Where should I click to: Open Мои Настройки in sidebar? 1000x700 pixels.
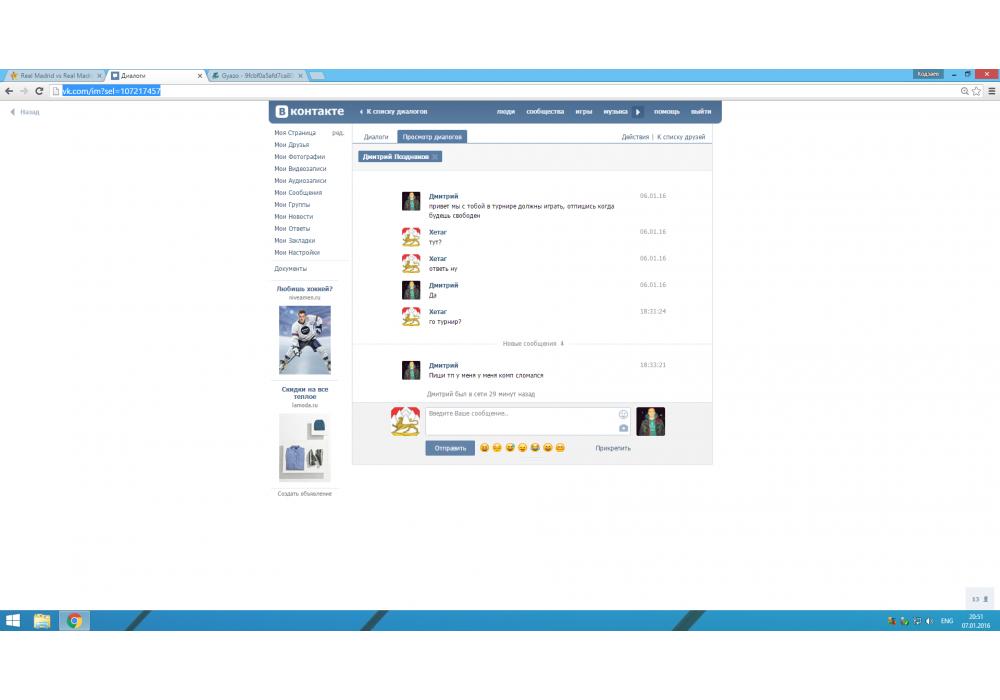297,252
